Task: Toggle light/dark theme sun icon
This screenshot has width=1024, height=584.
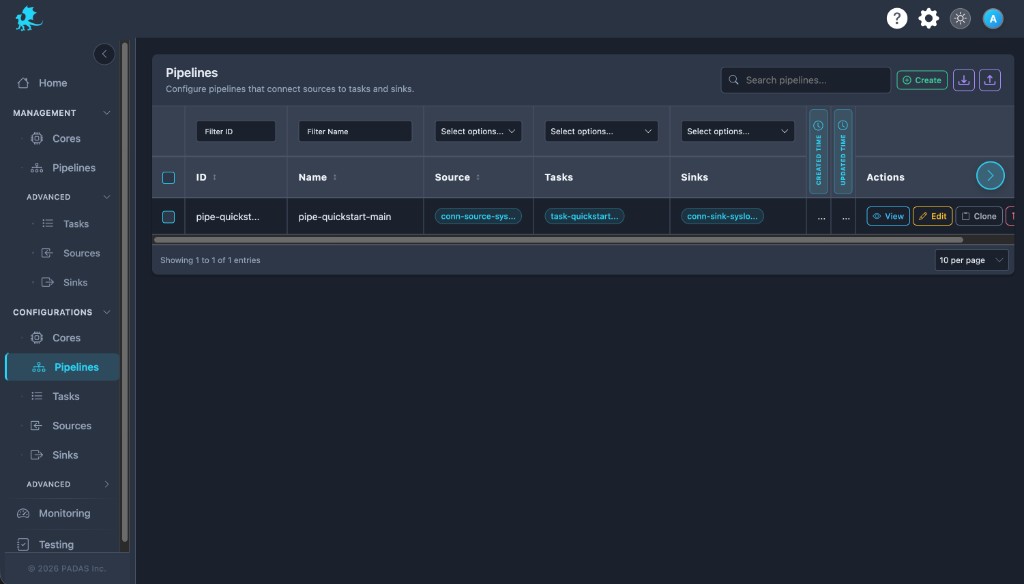Action: [960, 18]
